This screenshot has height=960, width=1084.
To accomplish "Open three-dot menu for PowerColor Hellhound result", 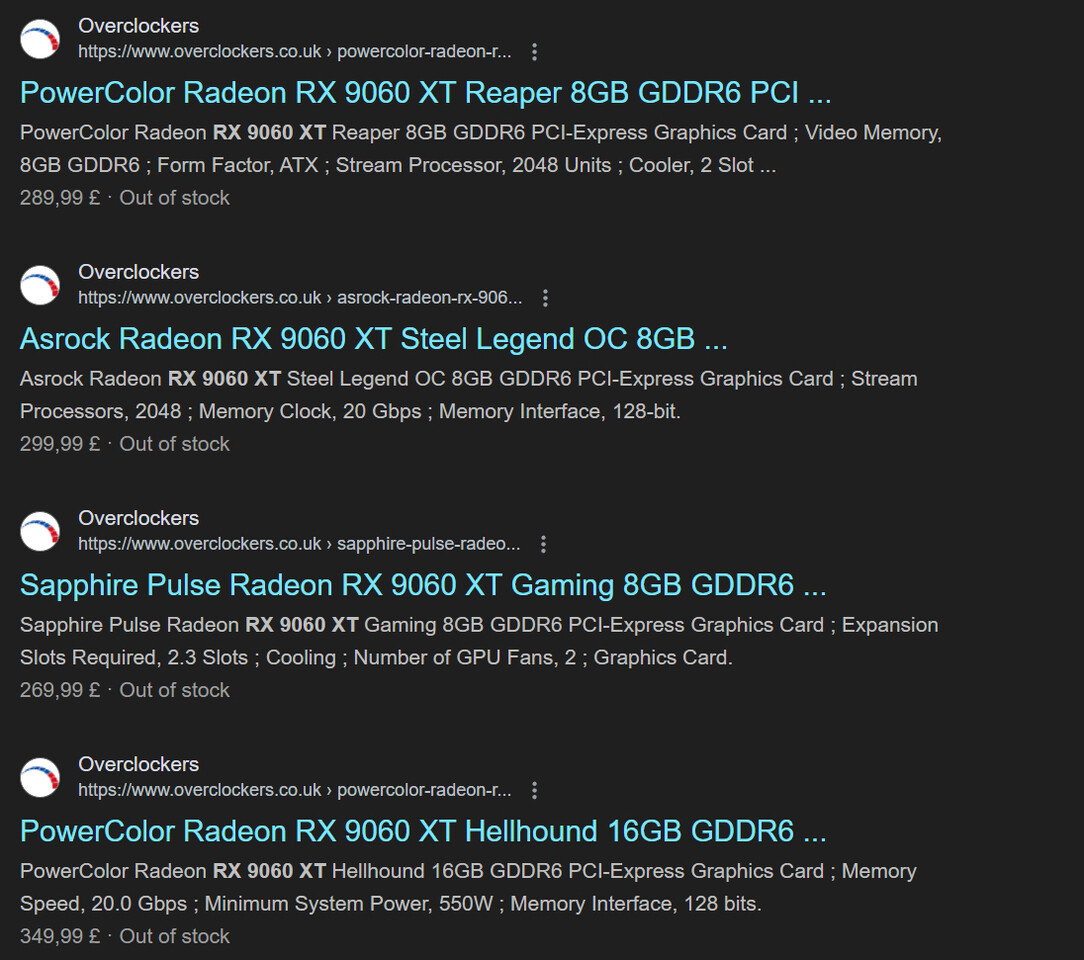I will pyautogui.click(x=534, y=790).
